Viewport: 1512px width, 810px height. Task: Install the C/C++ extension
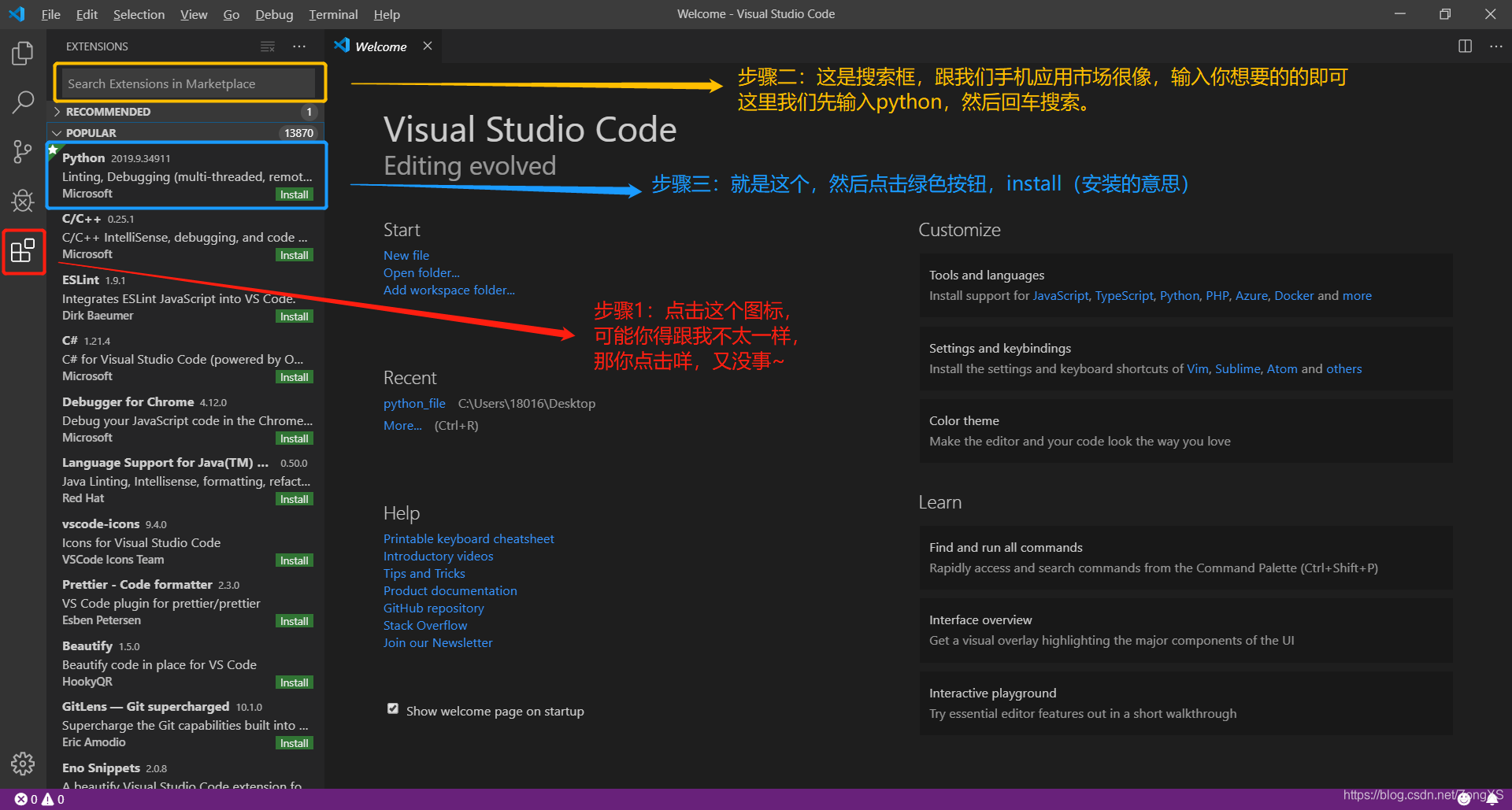(295, 255)
